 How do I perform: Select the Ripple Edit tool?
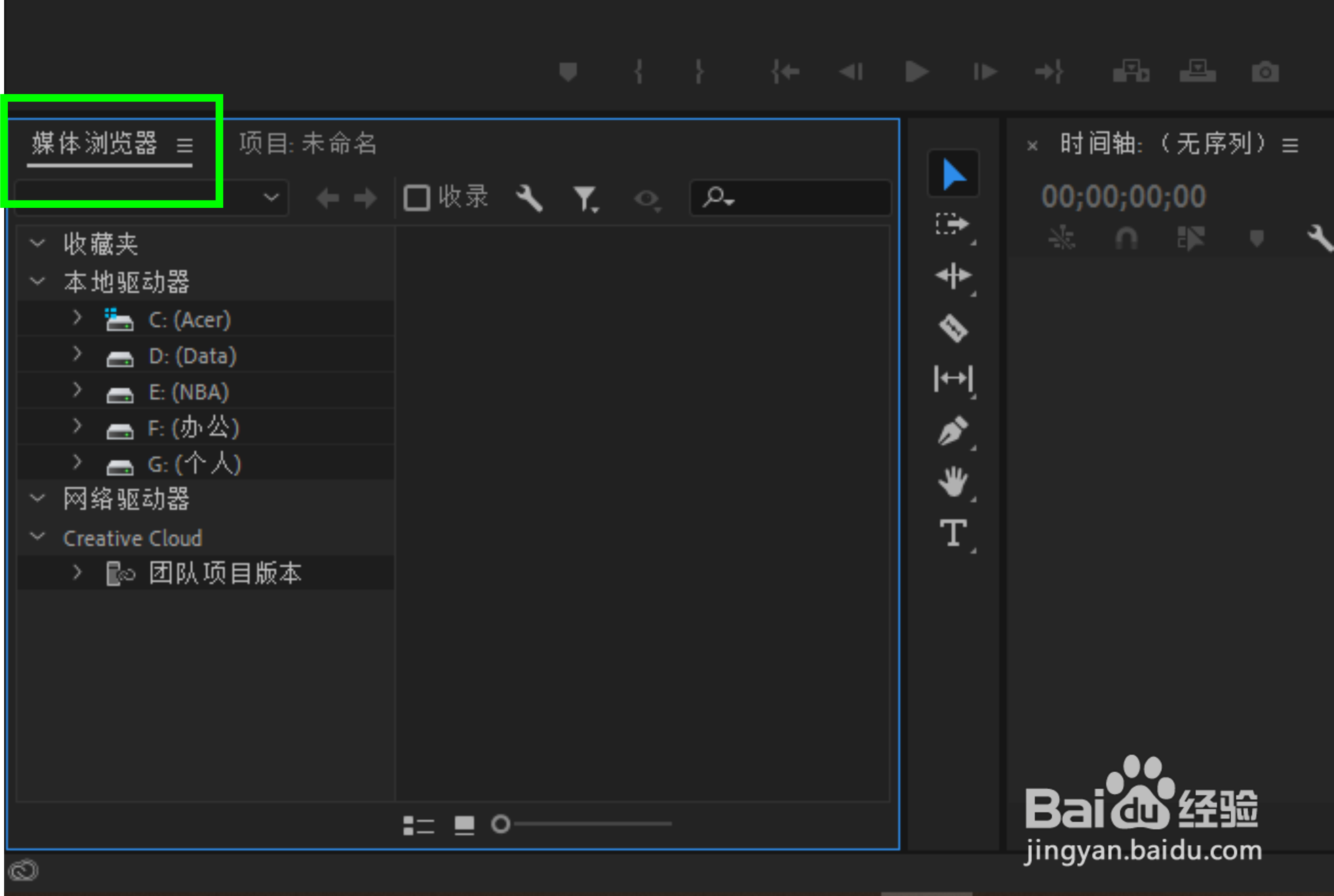pyautogui.click(x=953, y=277)
